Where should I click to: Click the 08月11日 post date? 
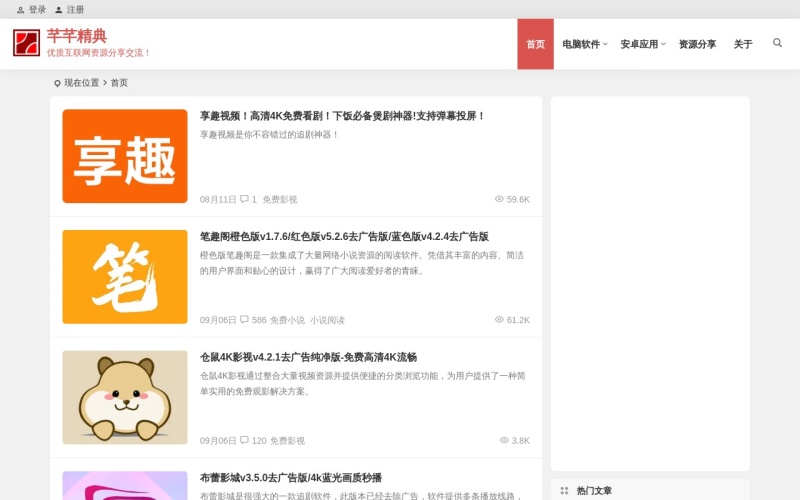[218, 199]
